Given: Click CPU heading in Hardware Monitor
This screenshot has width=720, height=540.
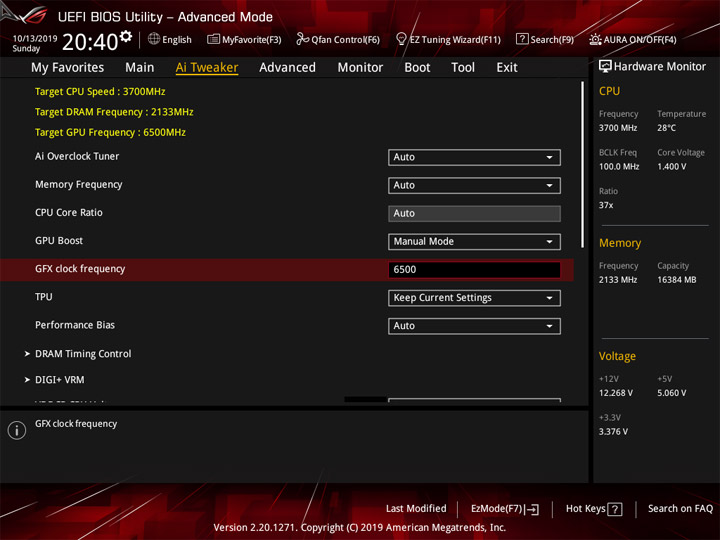Looking at the screenshot, I should coord(609,91).
